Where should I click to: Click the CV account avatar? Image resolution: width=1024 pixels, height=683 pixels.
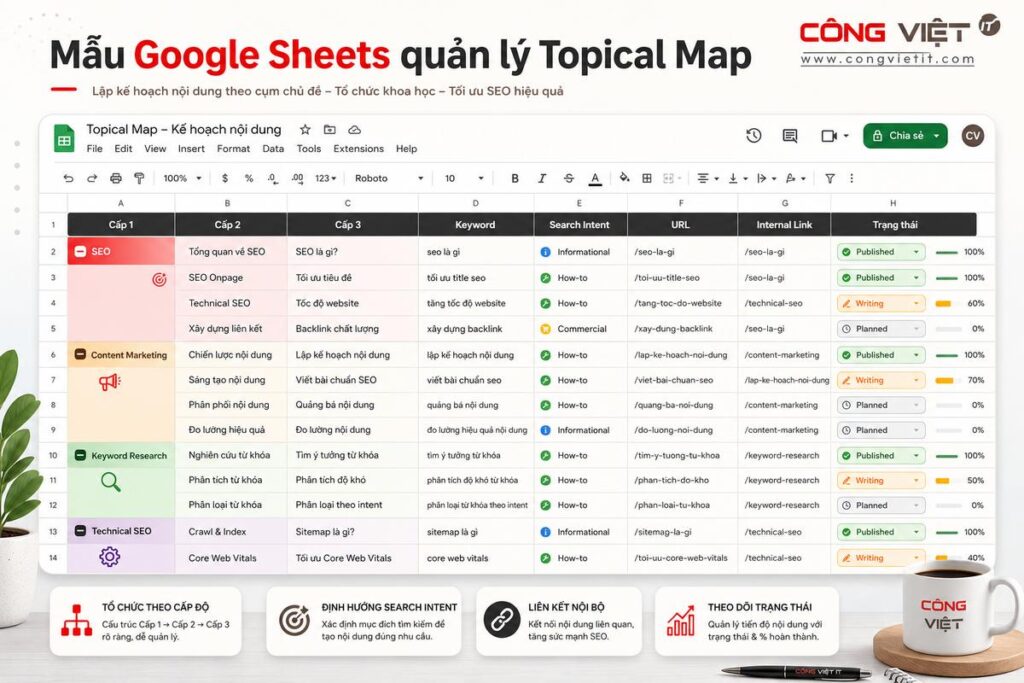973,136
